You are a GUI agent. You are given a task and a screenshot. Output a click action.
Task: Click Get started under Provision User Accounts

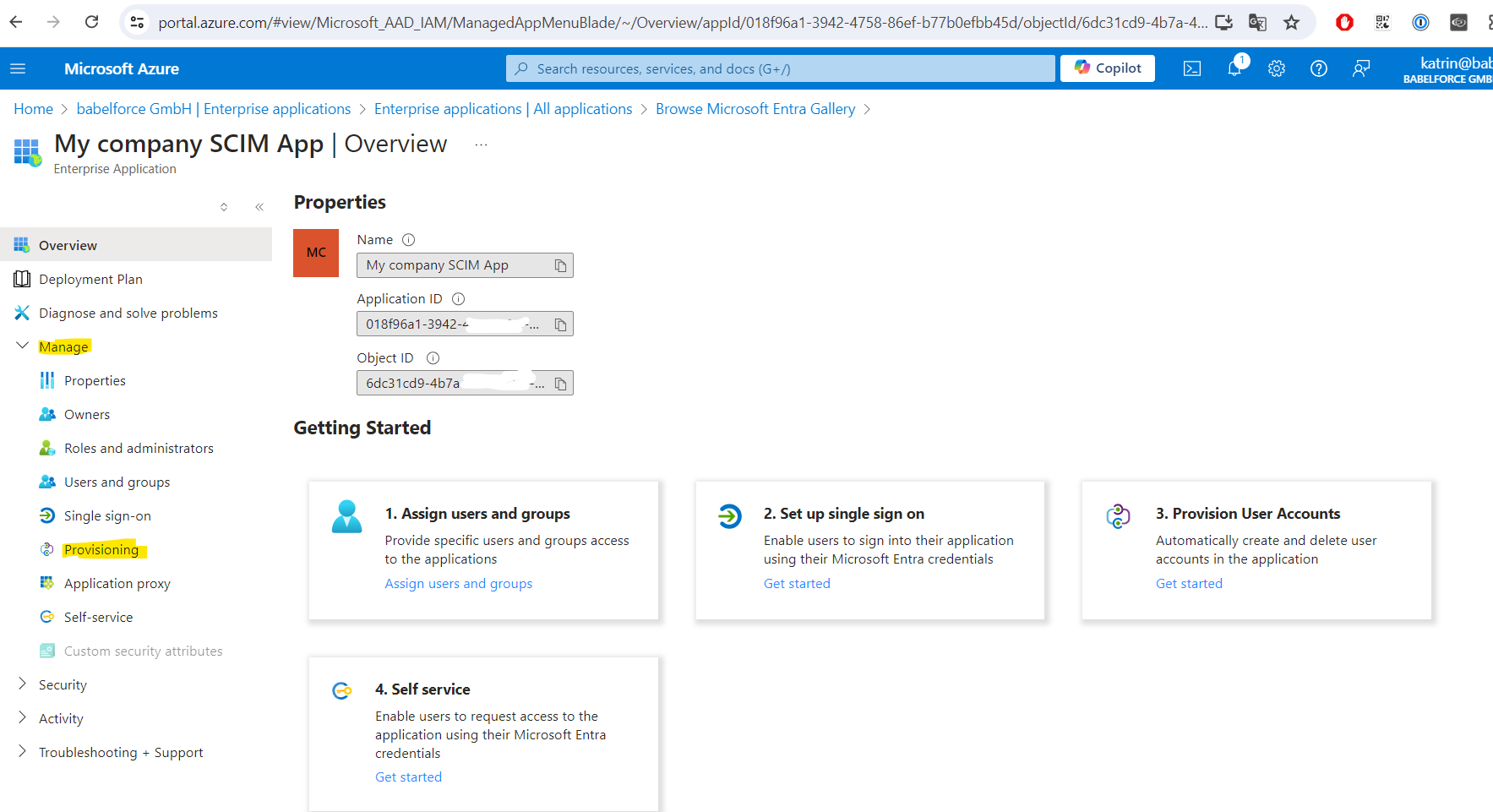[1189, 584]
